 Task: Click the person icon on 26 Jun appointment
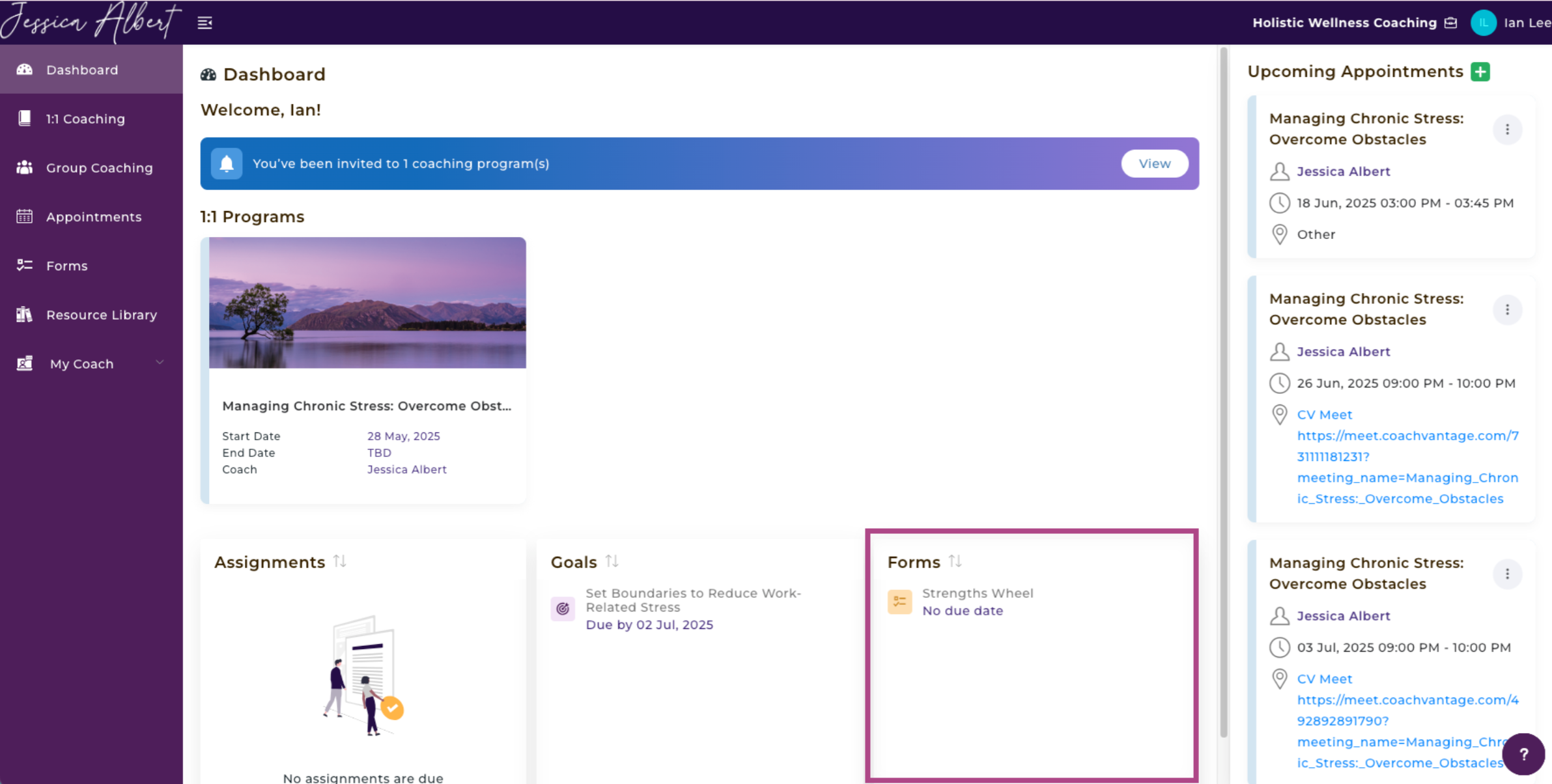coord(1279,352)
